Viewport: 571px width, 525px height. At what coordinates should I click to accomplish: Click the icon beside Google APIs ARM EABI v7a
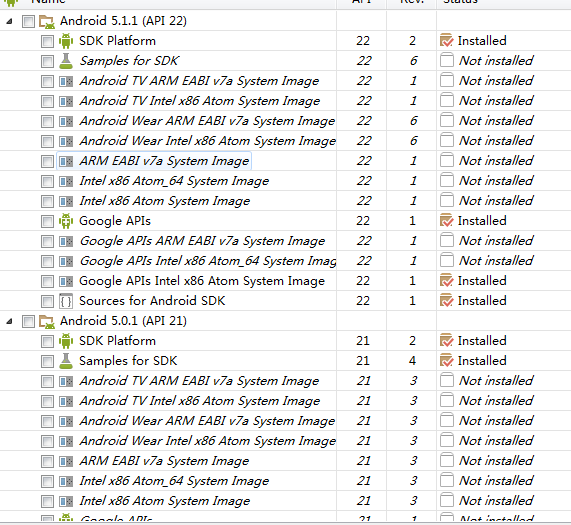click(x=66, y=241)
